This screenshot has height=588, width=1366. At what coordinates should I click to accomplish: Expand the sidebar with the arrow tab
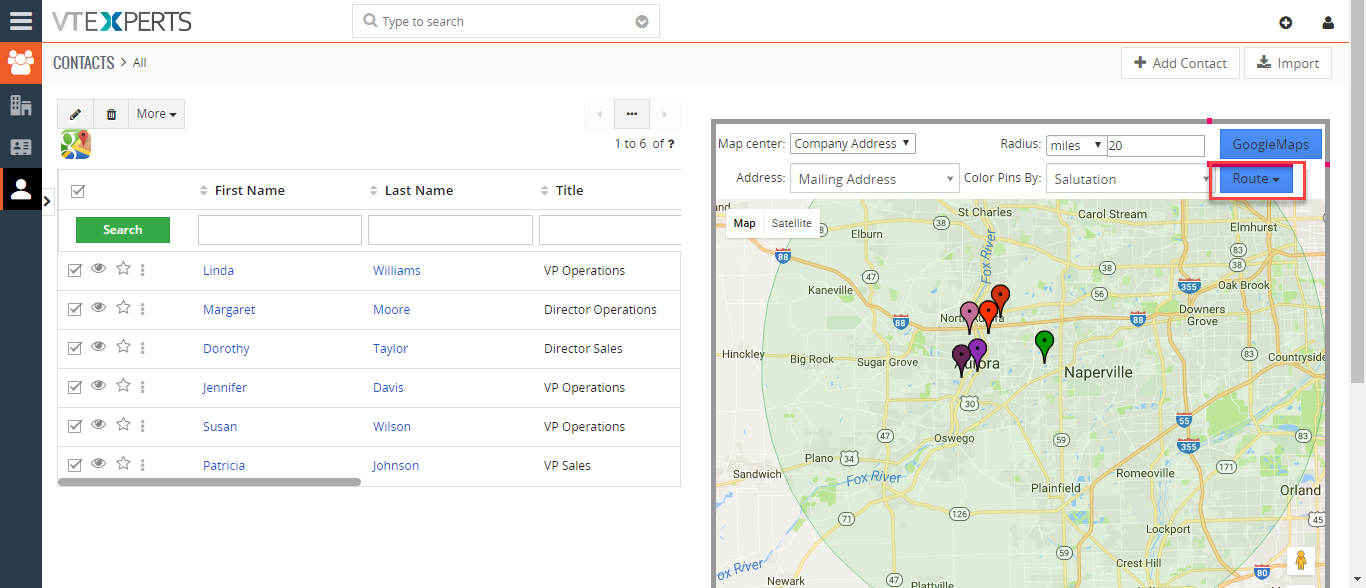point(47,201)
